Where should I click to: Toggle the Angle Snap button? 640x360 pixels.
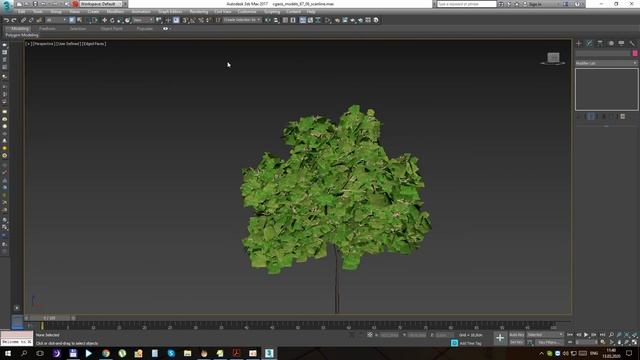click(x=193, y=20)
